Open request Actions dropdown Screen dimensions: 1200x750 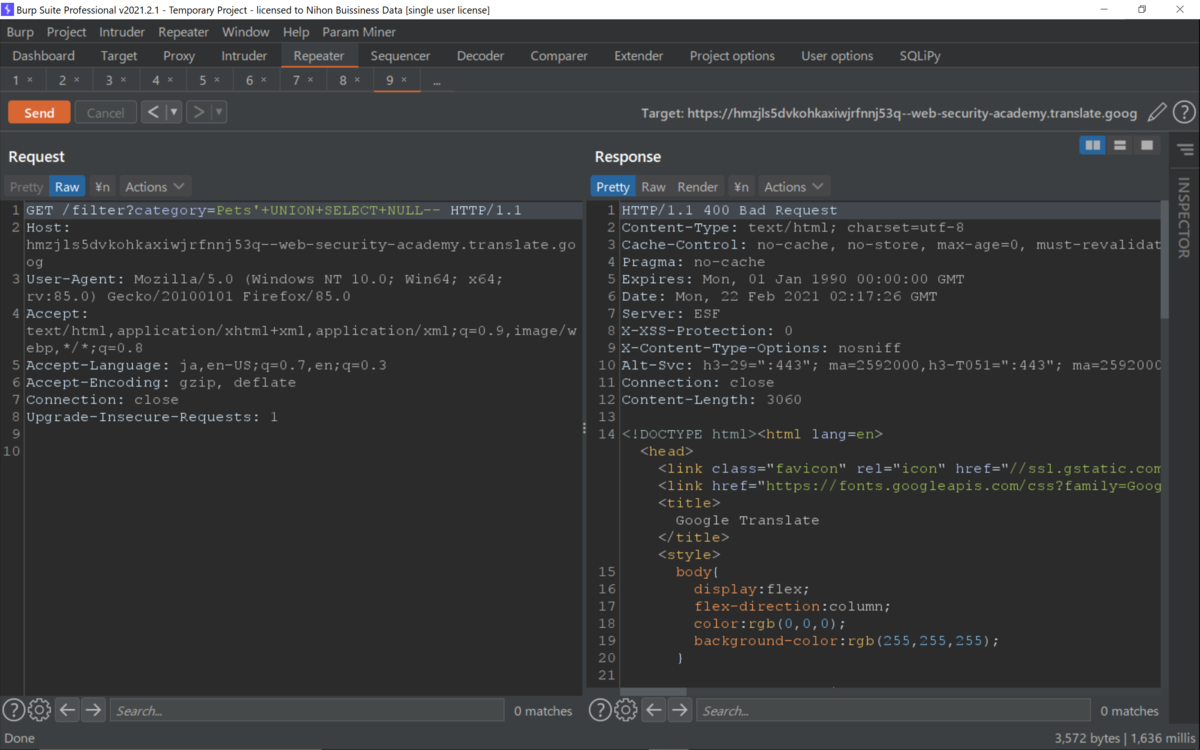coord(155,187)
